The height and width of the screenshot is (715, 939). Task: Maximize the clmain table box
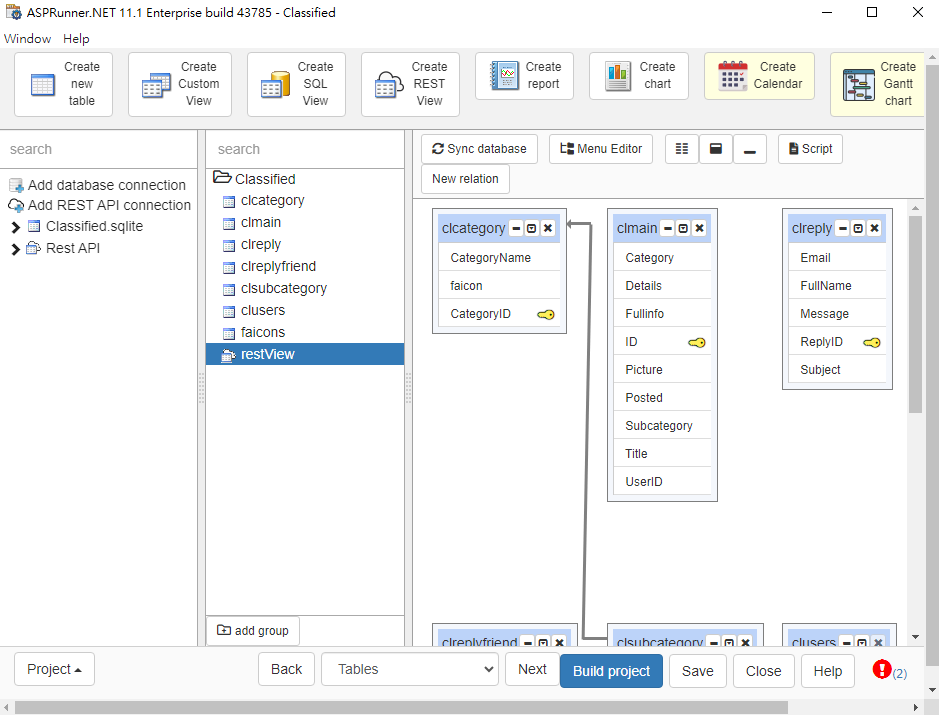pyautogui.click(x=683, y=228)
